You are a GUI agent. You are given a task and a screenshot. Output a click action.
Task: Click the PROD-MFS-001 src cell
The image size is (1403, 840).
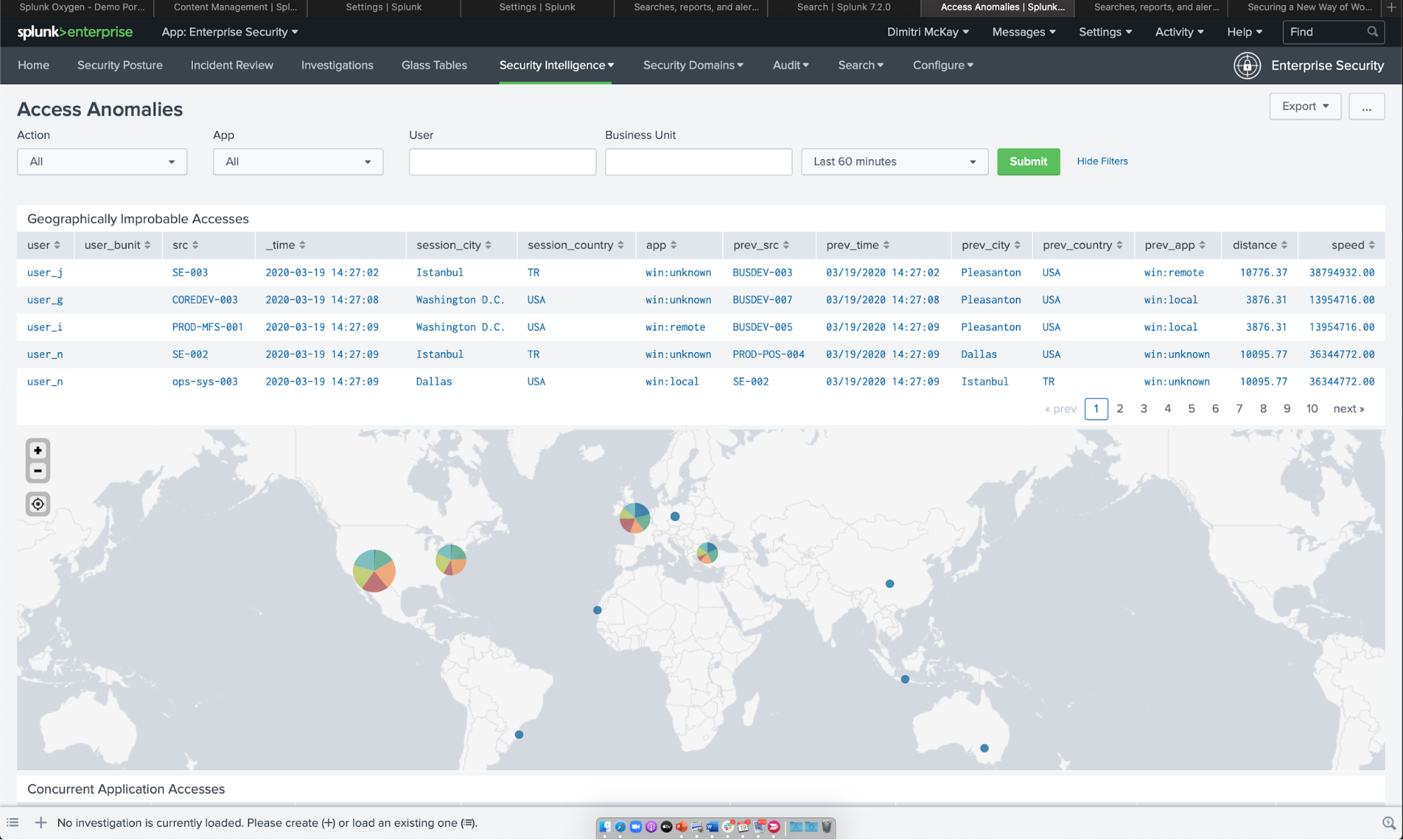point(208,327)
